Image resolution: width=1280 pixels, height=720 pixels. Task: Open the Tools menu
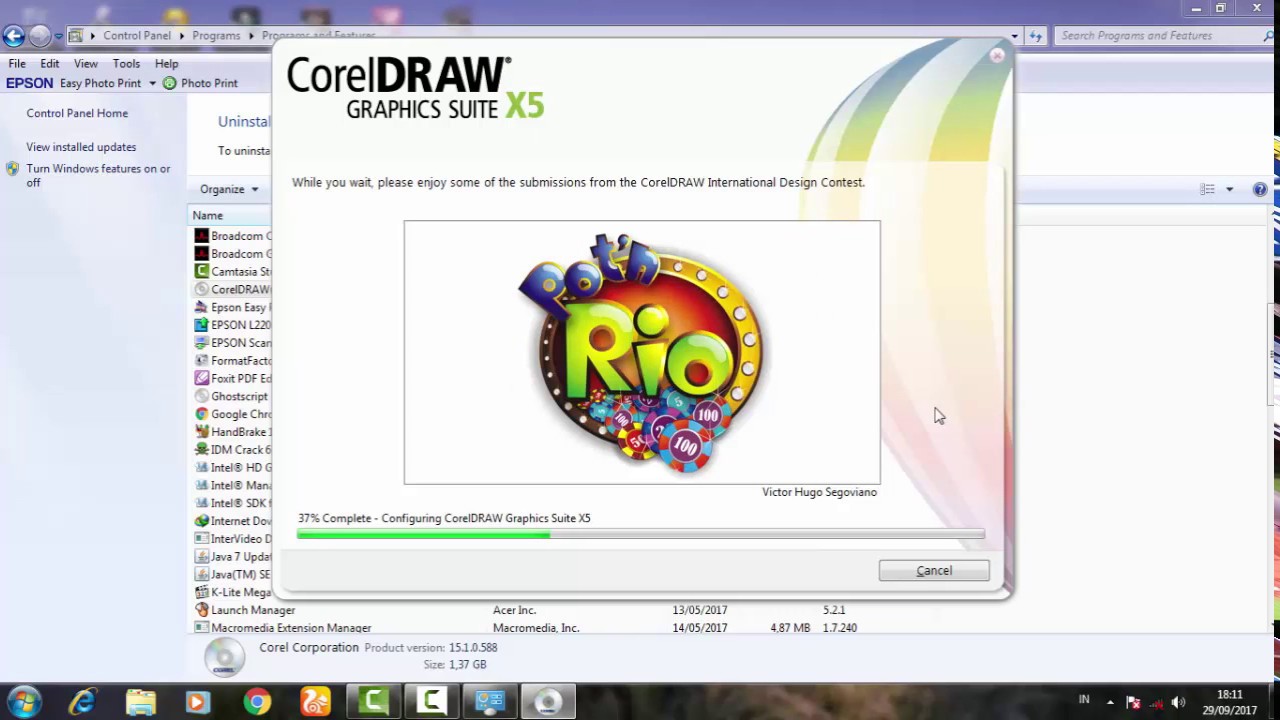(x=126, y=63)
